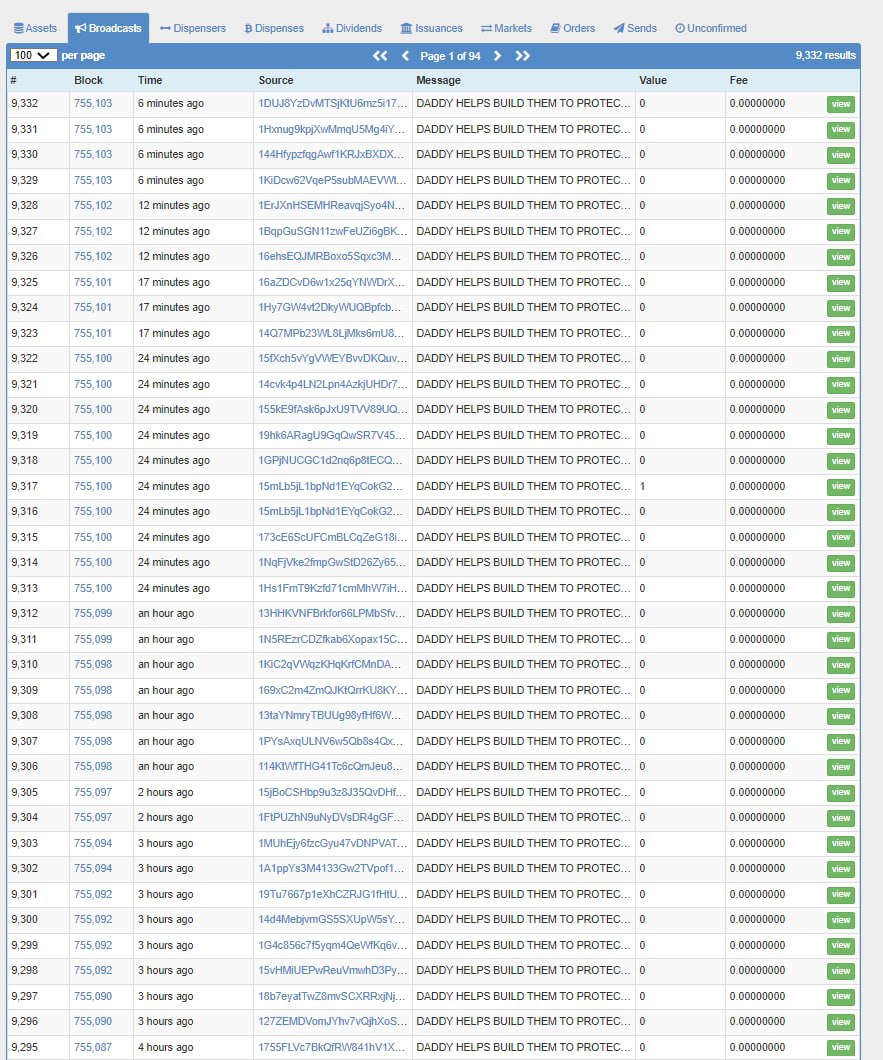The image size is (883, 1060).
Task: View broadcast number 9,328
Action: [x=840, y=206]
